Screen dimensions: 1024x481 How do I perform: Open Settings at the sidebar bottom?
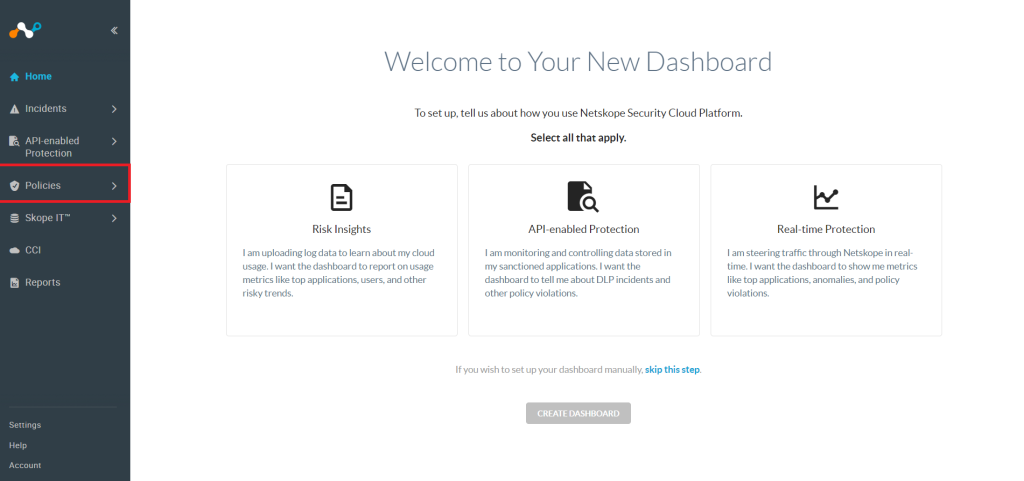tap(25, 425)
